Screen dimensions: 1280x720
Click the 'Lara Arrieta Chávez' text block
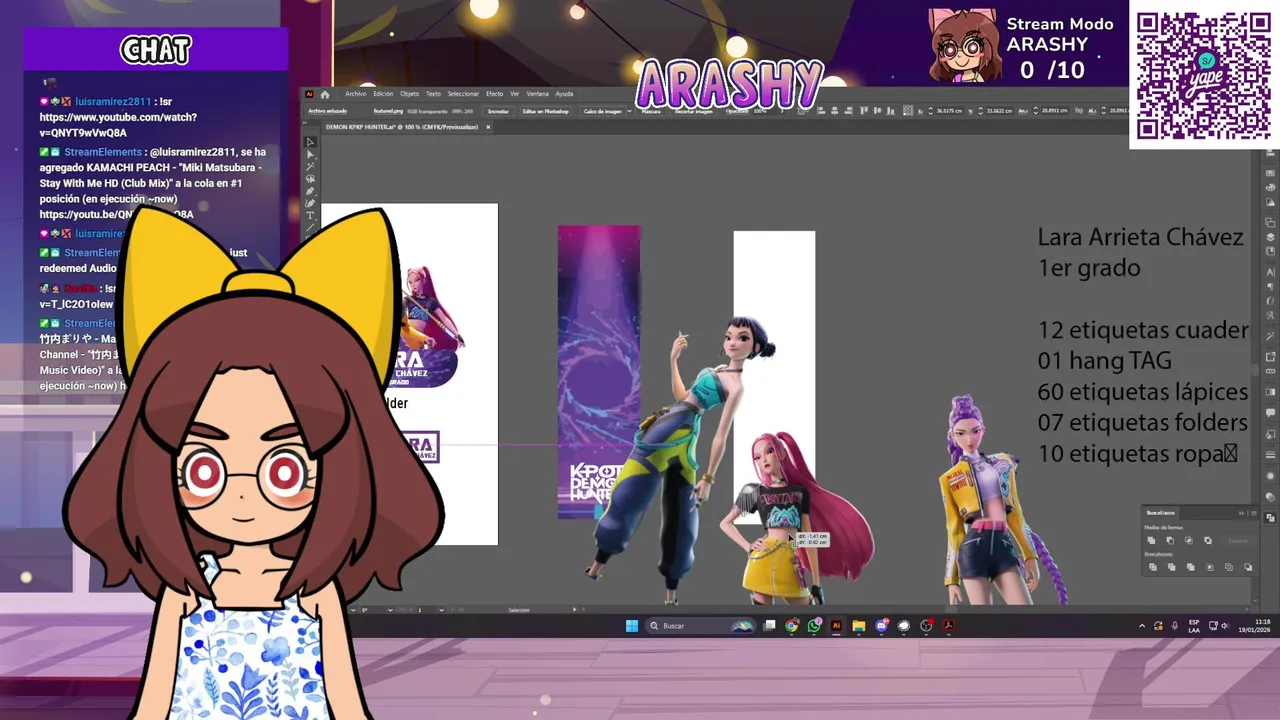pyautogui.click(x=1140, y=237)
